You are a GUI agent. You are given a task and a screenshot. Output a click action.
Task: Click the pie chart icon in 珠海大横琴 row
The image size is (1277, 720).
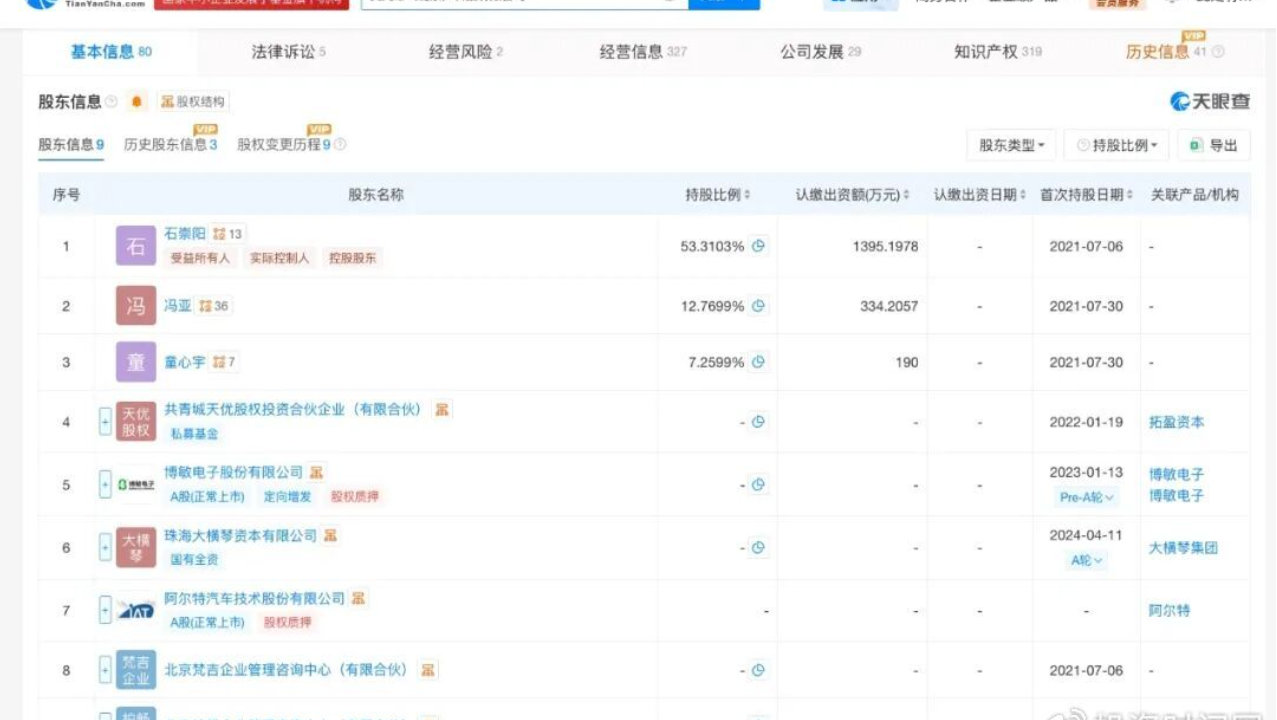pos(758,548)
